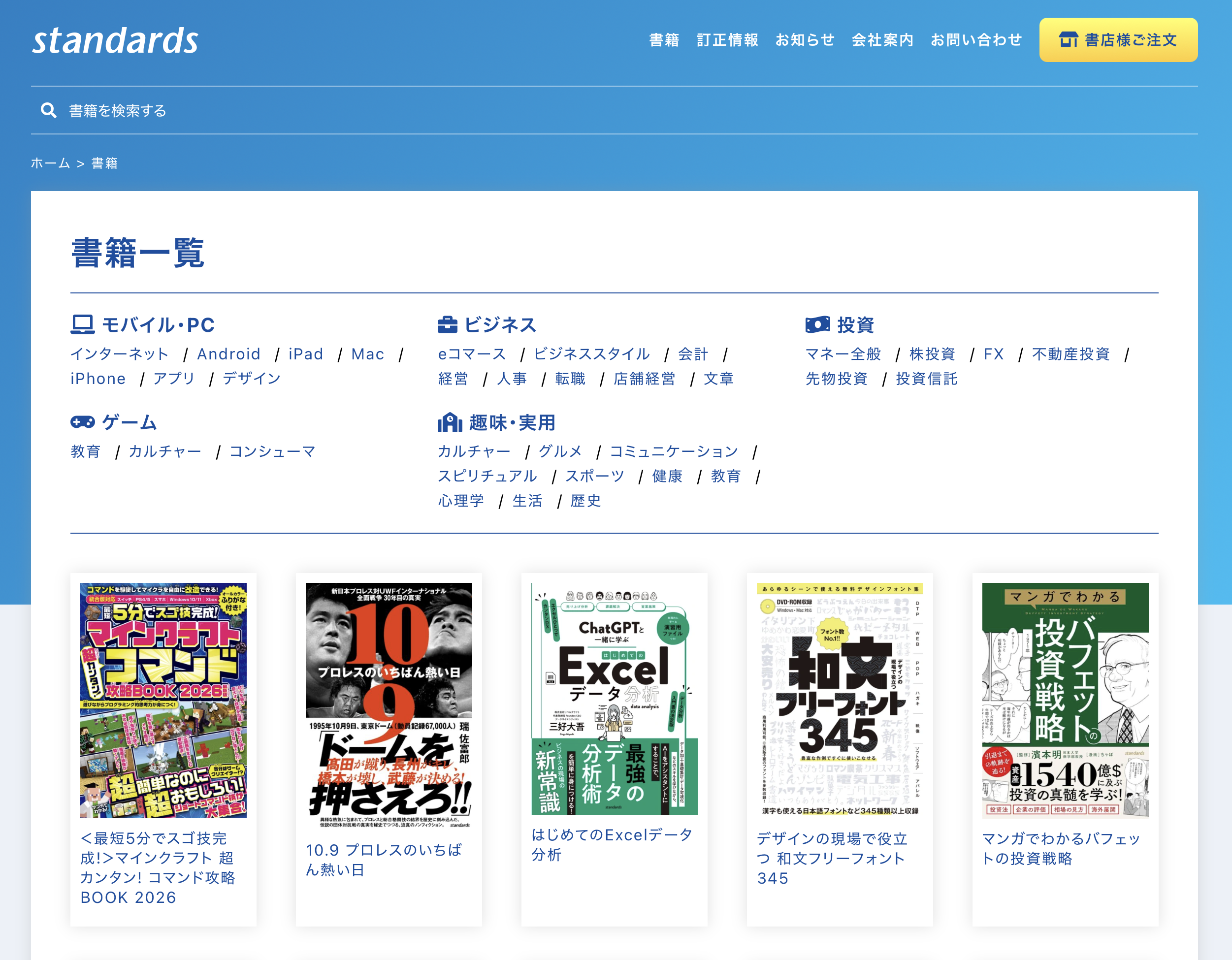1232x960 pixels.
Task: Click the standards logo
Action: tap(115, 40)
